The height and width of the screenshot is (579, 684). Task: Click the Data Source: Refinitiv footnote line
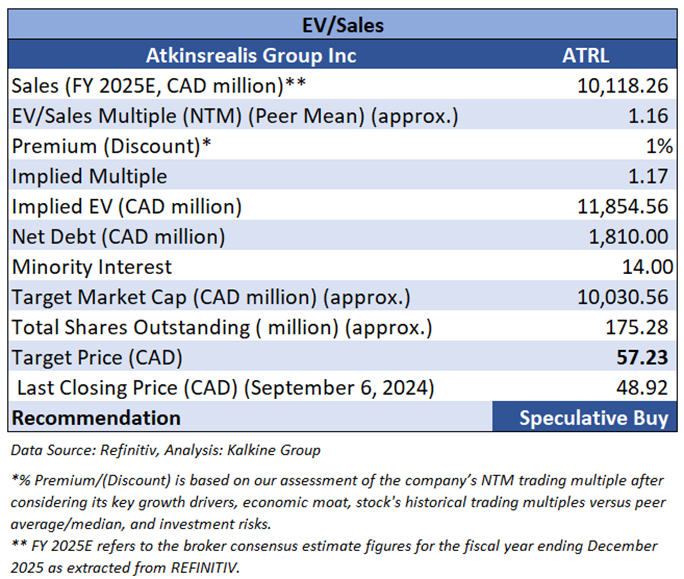pyautogui.click(x=166, y=450)
